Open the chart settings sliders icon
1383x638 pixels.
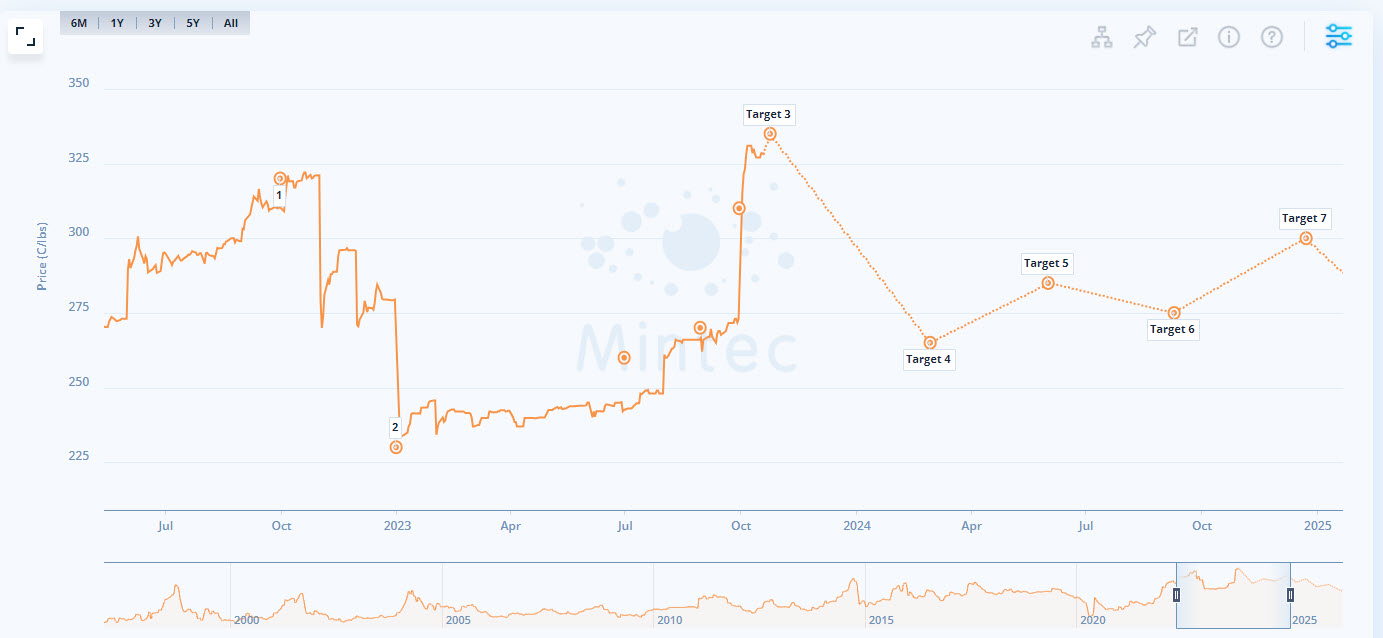(1339, 37)
